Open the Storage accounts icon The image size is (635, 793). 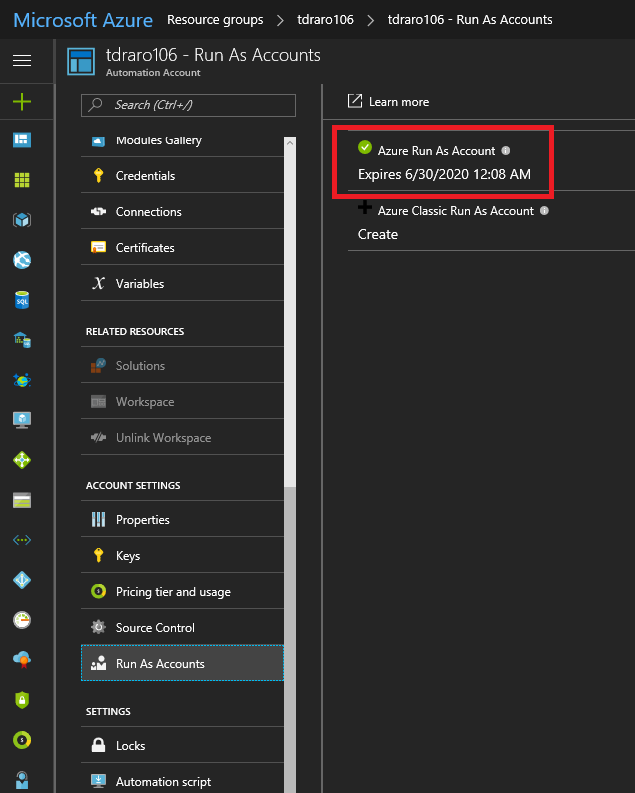click(x=22, y=500)
